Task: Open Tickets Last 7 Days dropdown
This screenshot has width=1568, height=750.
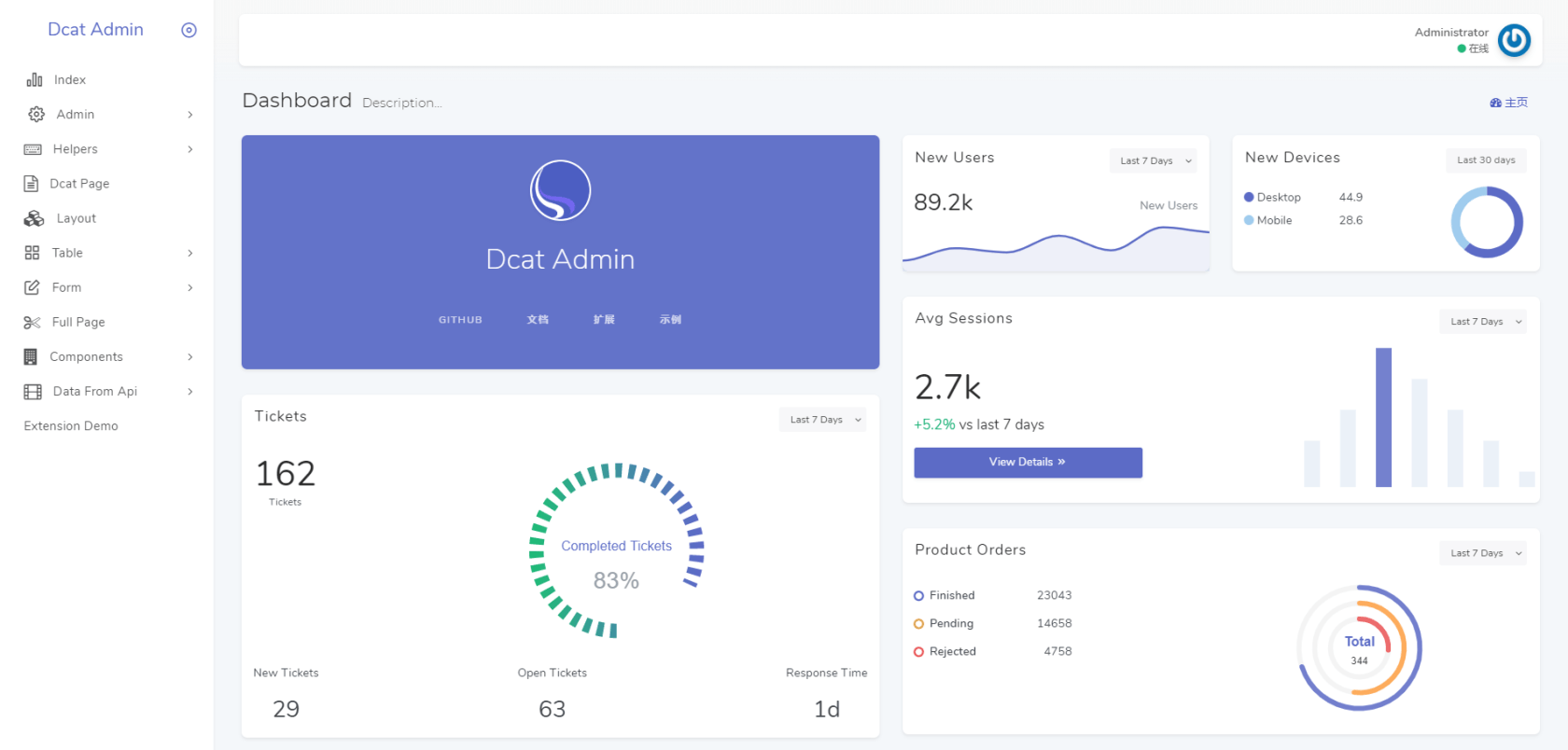Action: [x=822, y=420]
